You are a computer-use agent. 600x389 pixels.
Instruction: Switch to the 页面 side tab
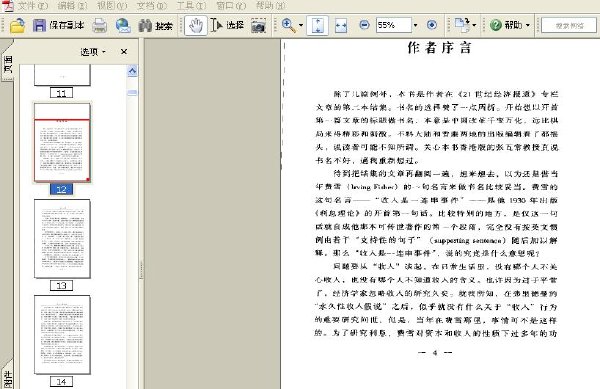click(8, 64)
